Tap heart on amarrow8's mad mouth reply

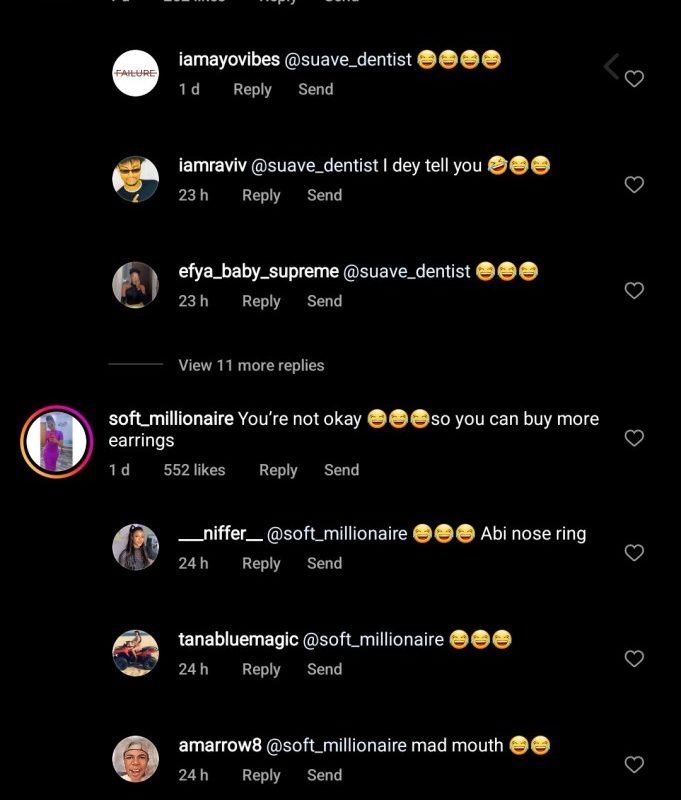pos(633,765)
